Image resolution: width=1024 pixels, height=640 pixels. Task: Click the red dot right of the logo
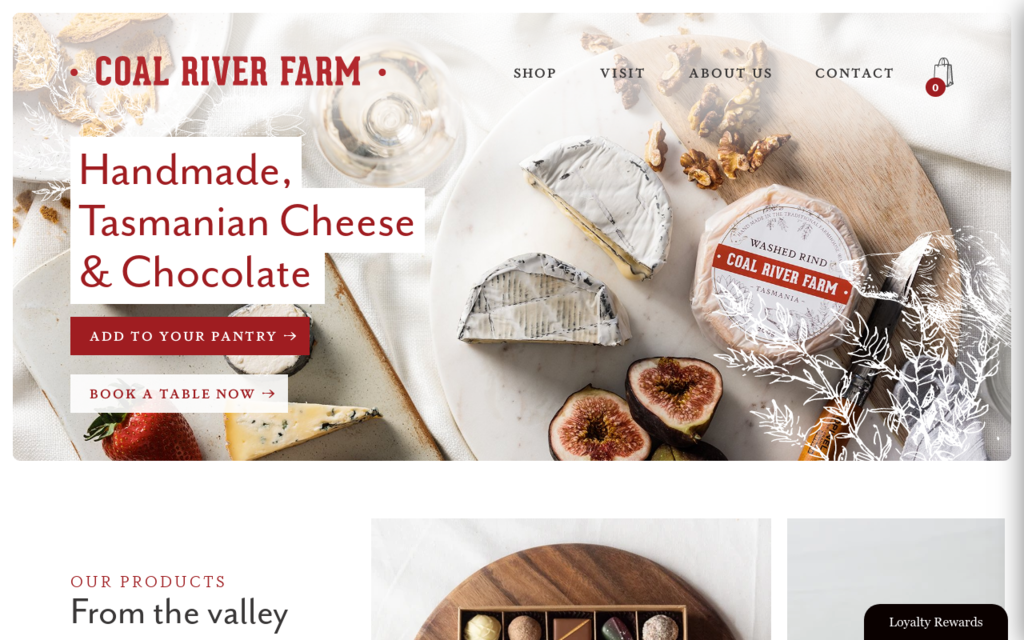click(383, 72)
